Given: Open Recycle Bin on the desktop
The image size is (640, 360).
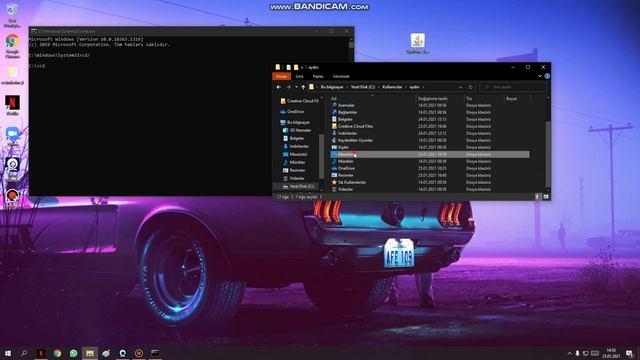Looking at the screenshot, I should (12, 14).
